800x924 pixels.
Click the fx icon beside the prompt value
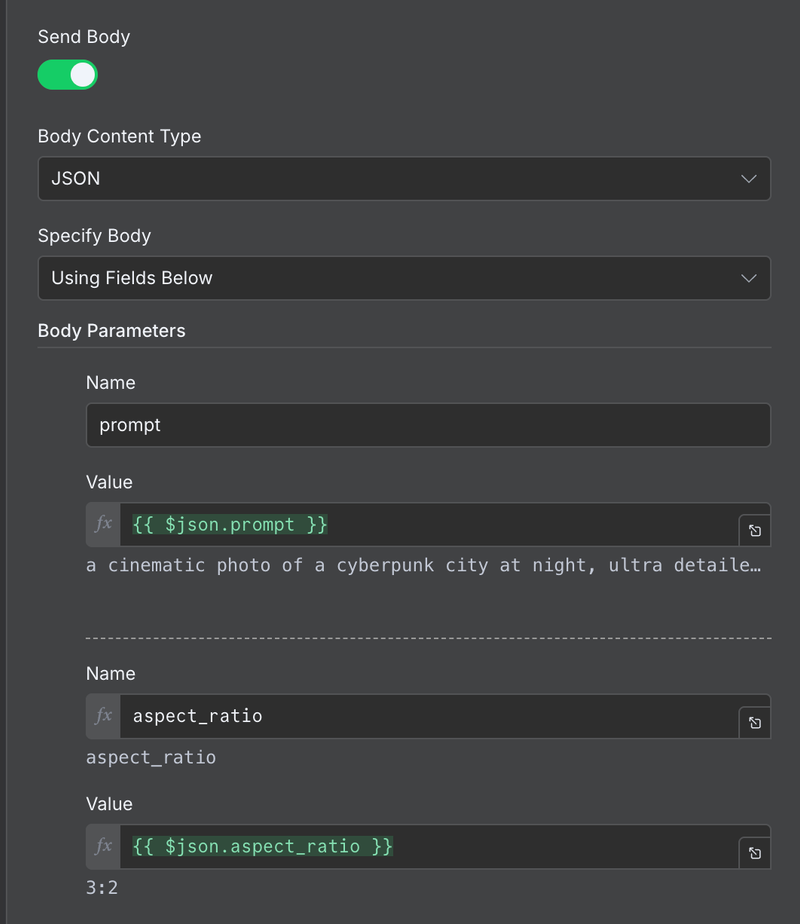pos(104,524)
